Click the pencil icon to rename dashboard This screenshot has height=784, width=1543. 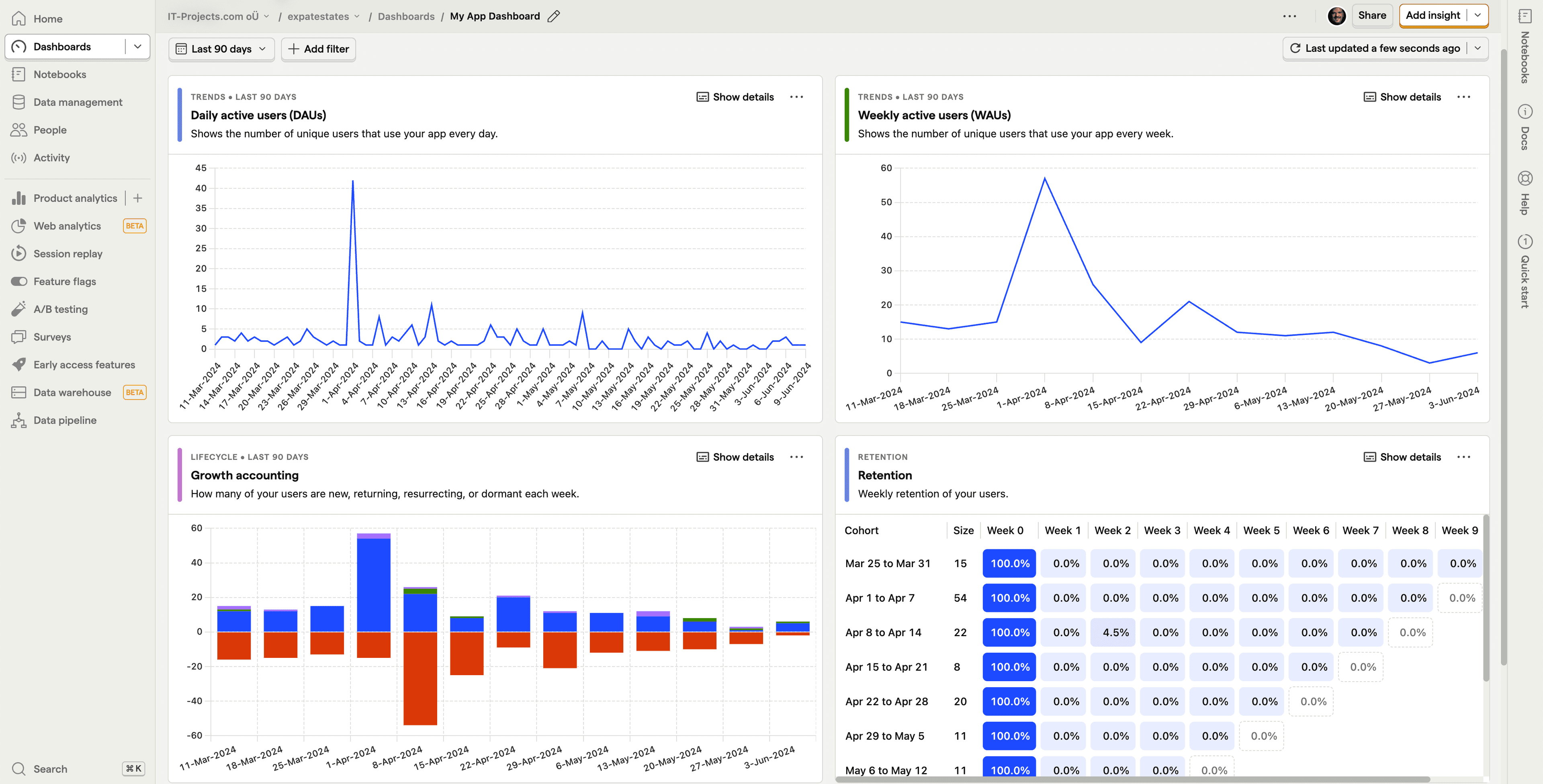pyautogui.click(x=553, y=16)
